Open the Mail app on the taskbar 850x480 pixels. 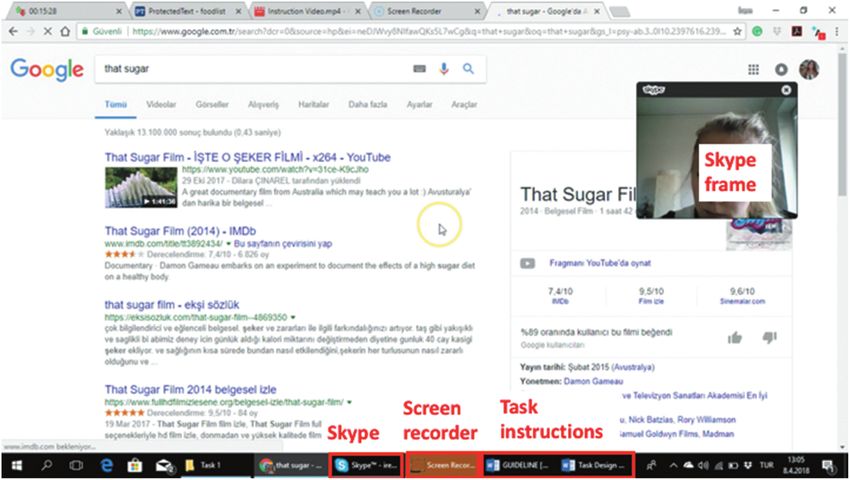[x=164, y=465]
